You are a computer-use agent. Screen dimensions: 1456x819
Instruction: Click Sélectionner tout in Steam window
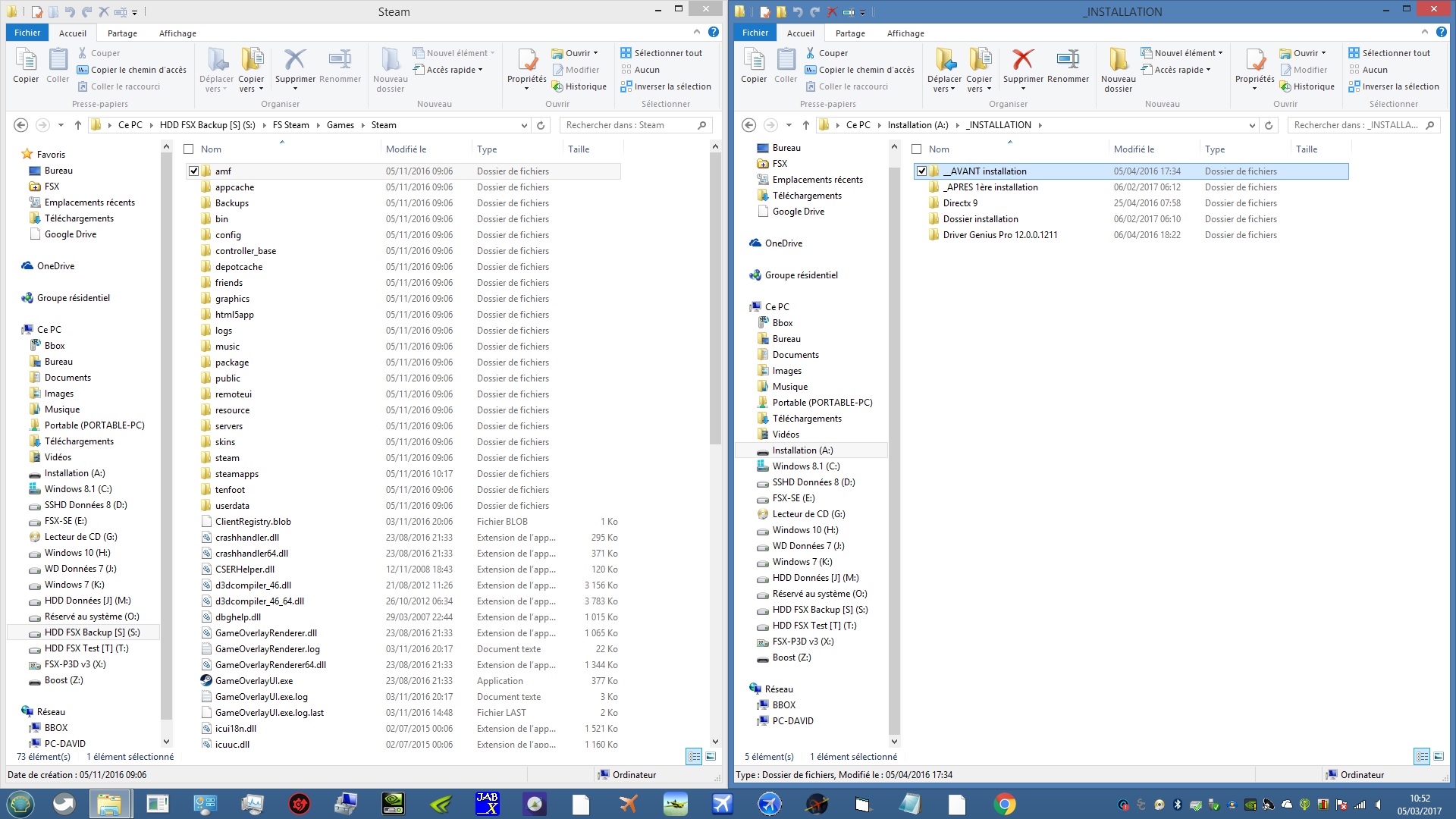(661, 53)
